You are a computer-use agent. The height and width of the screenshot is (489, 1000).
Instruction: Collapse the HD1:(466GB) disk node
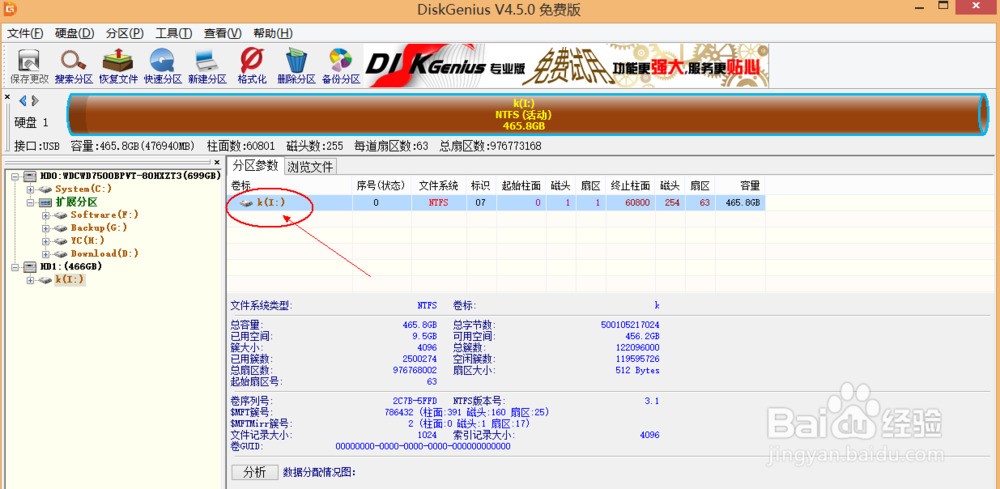click(16, 266)
